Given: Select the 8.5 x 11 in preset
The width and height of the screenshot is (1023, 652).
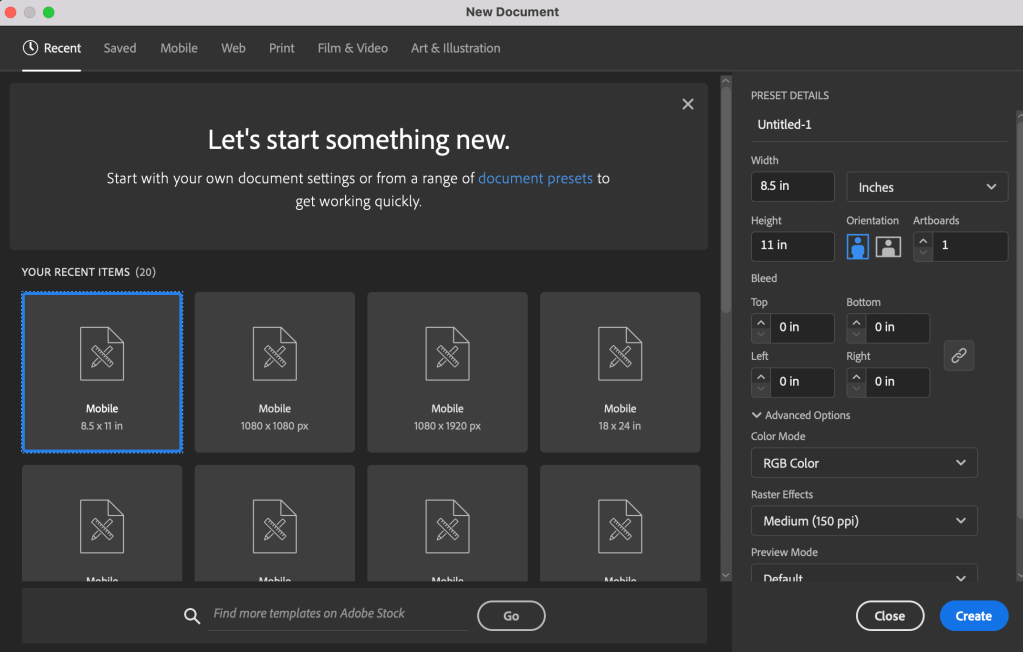Looking at the screenshot, I should pyautogui.click(x=102, y=371).
